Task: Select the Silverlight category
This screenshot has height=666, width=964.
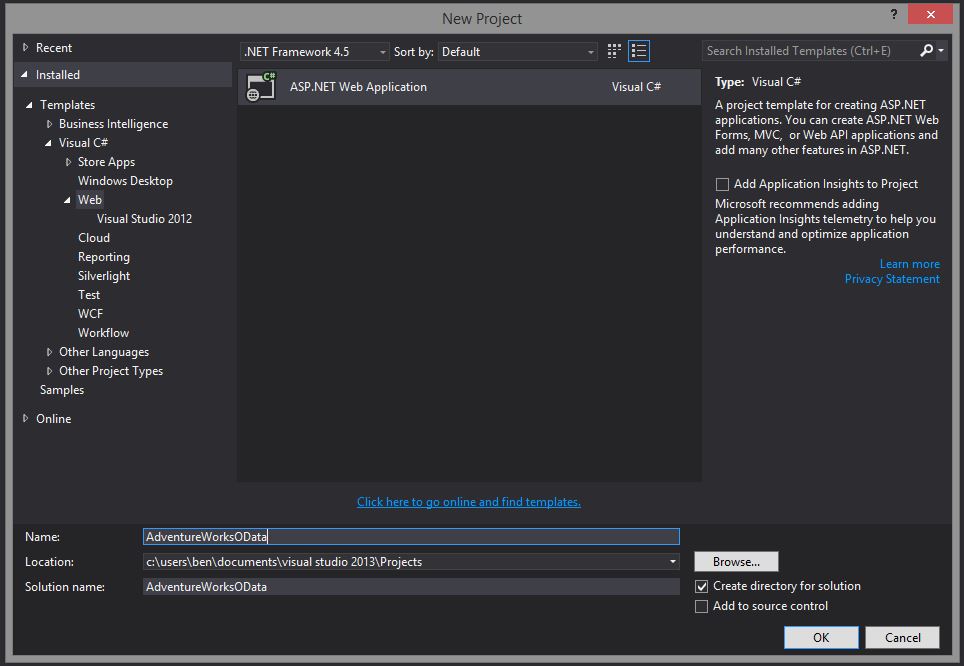Action: pos(104,276)
